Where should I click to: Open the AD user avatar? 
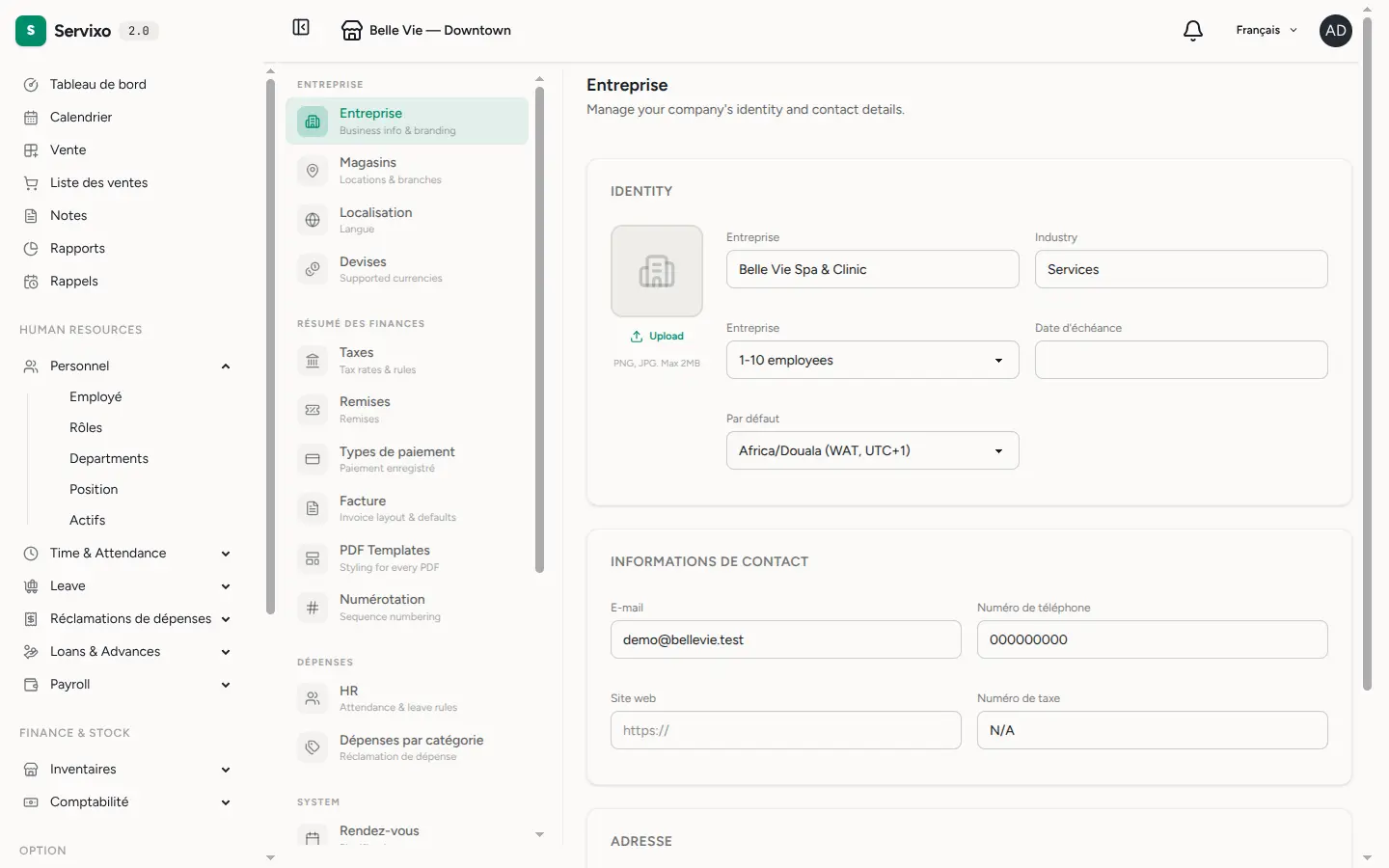point(1336,31)
